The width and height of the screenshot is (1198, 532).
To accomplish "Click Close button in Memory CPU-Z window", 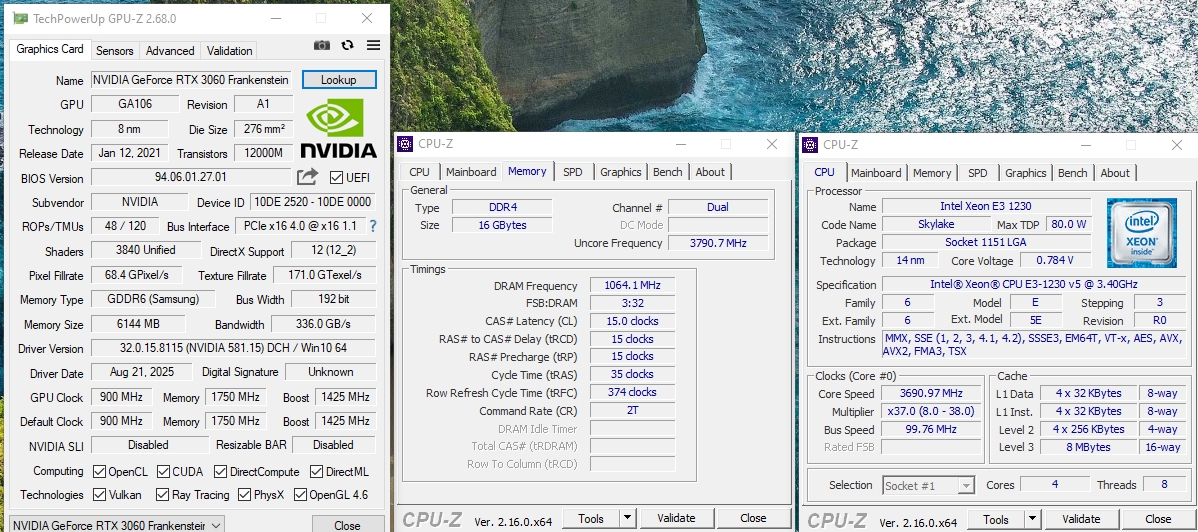I will pos(753,518).
